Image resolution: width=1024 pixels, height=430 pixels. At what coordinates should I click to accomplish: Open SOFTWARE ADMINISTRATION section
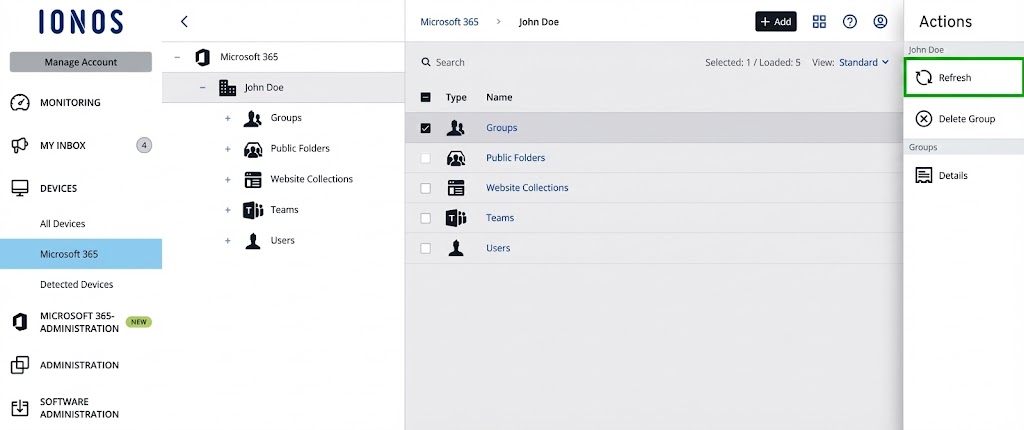coord(79,408)
